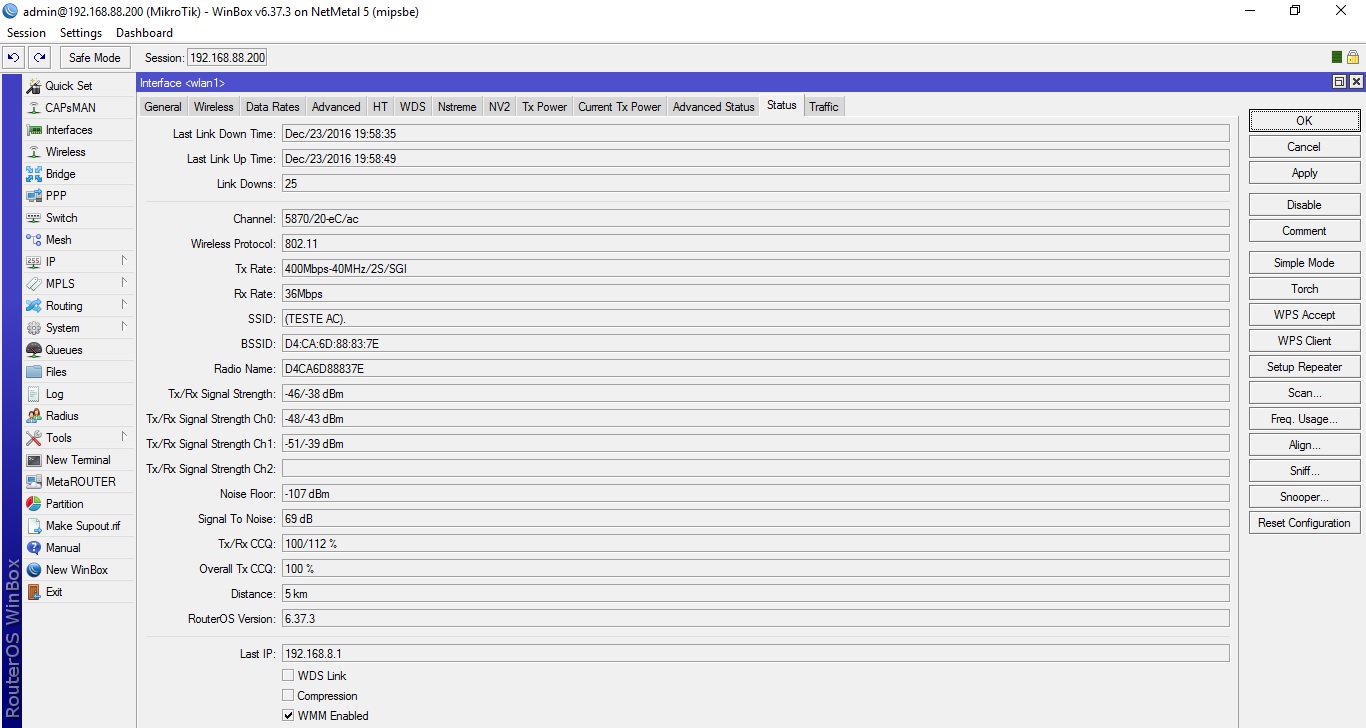Open the Queues sidebar icon
1366x728 pixels.
[34, 350]
